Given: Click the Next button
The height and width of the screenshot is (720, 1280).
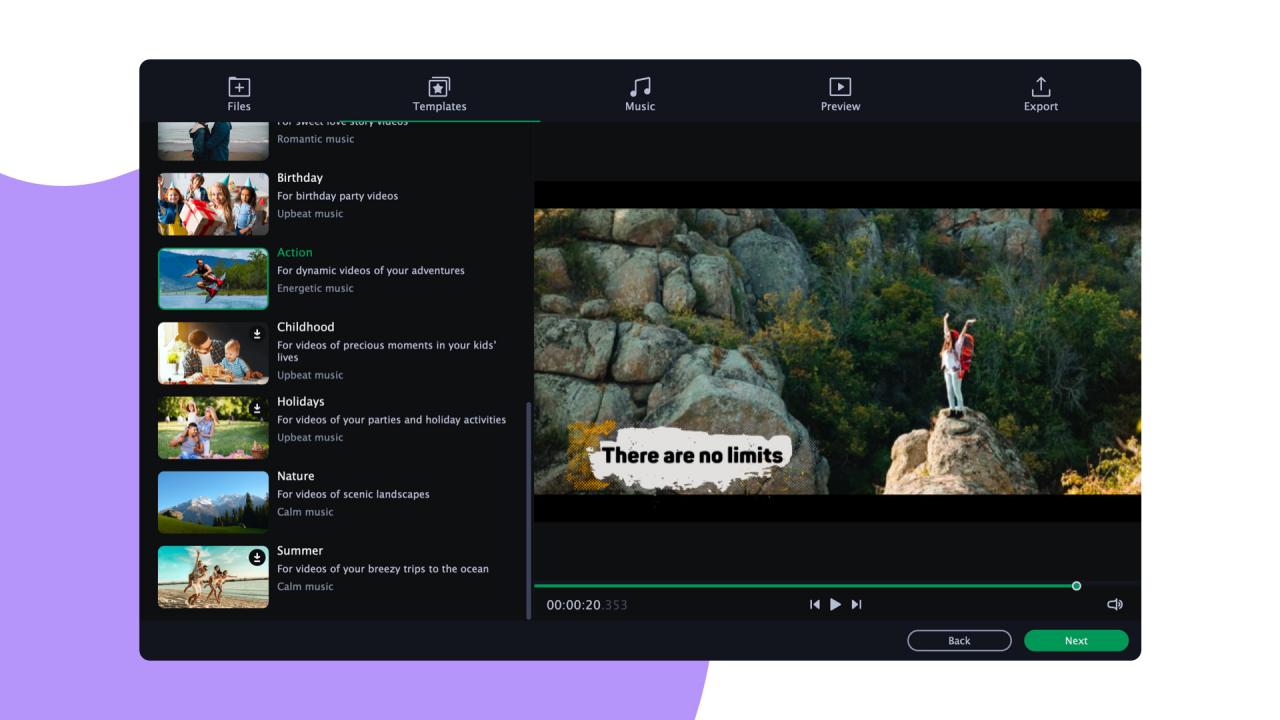Looking at the screenshot, I should click(x=1076, y=640).
